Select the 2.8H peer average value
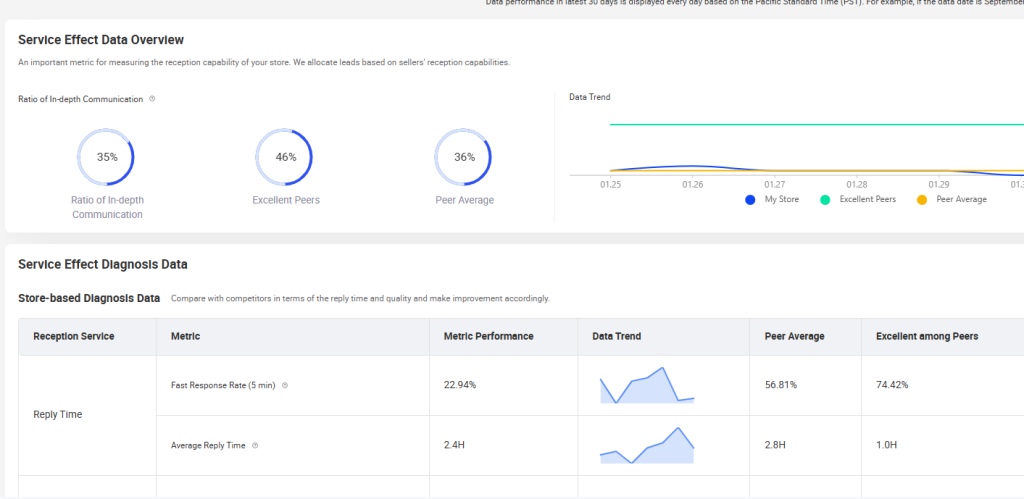Screen dimensions: 1024x499 coord(775,445)
